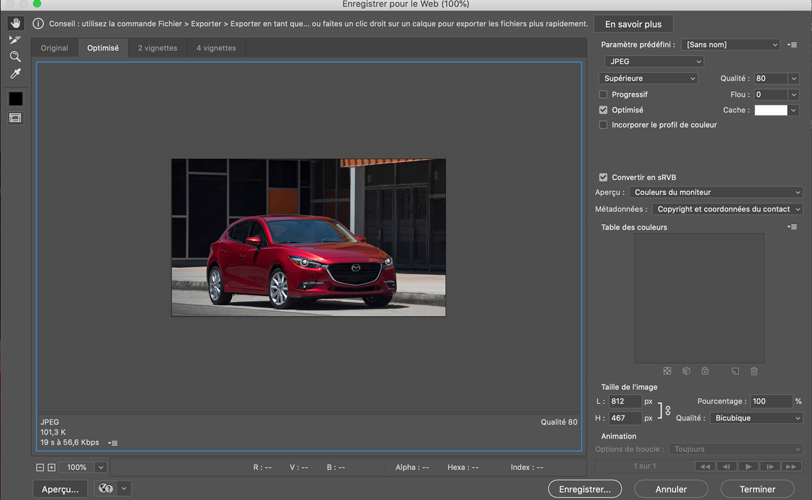Click Terminer button
Viewport: 812px width, 500px height.
[x=757, y=489]
